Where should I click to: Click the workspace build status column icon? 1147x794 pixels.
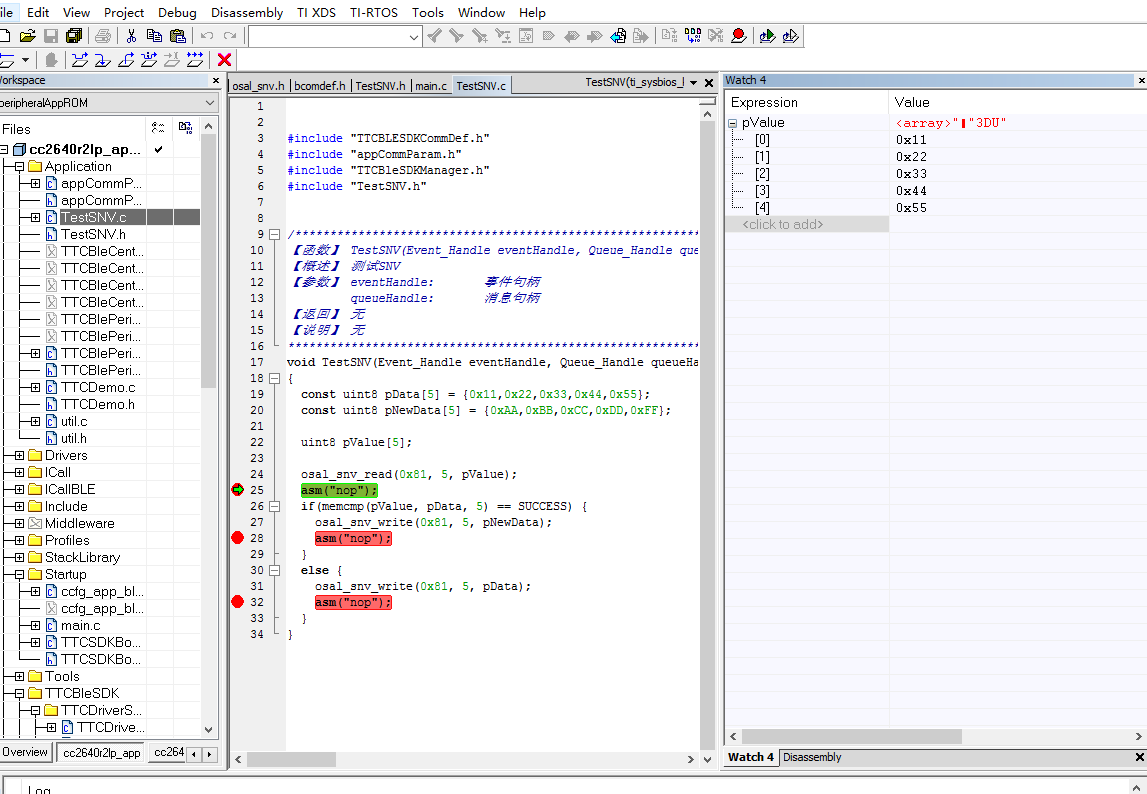(x=186, y=128)
